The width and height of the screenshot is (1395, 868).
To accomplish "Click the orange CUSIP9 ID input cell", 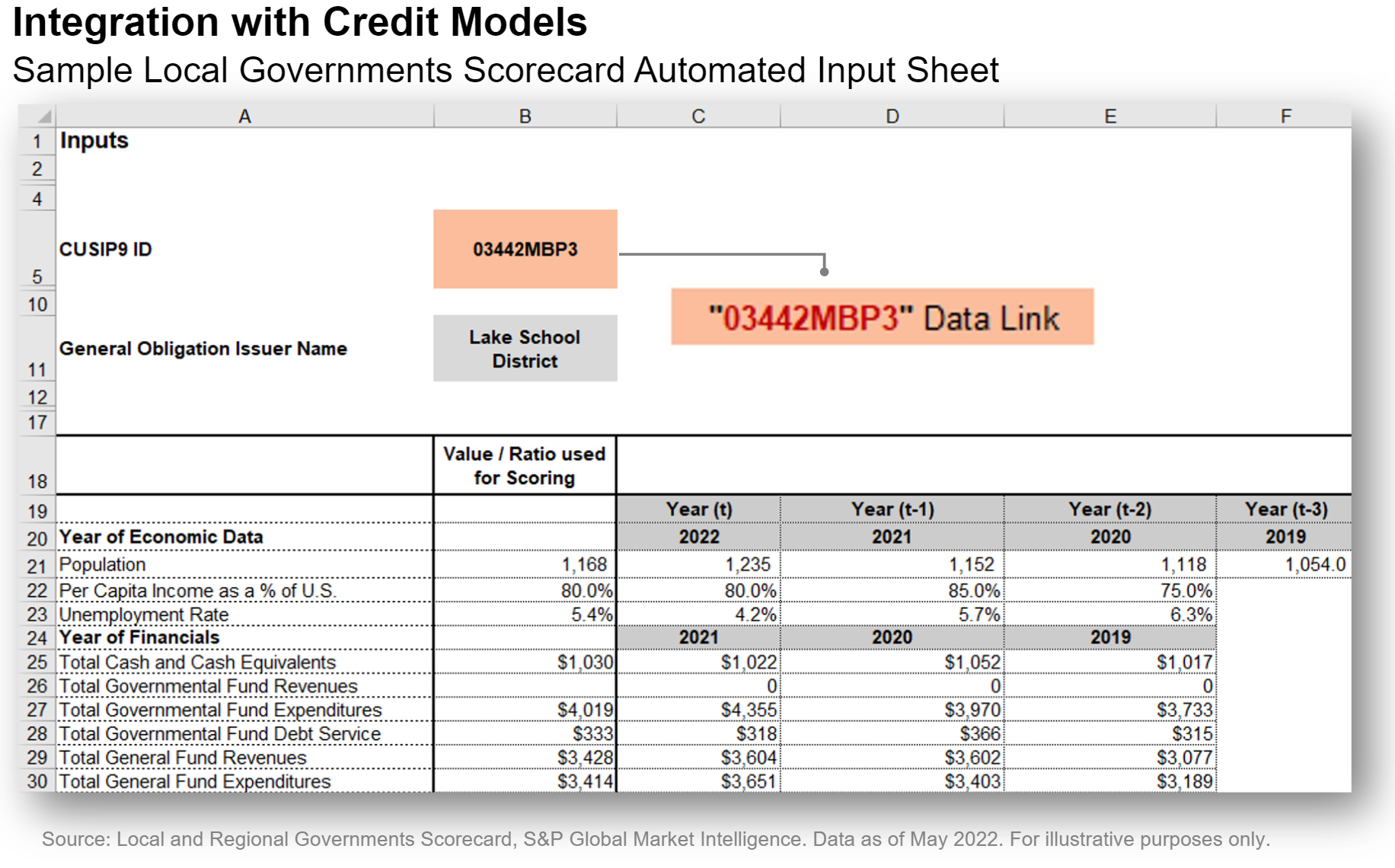I will pos(525,249).
